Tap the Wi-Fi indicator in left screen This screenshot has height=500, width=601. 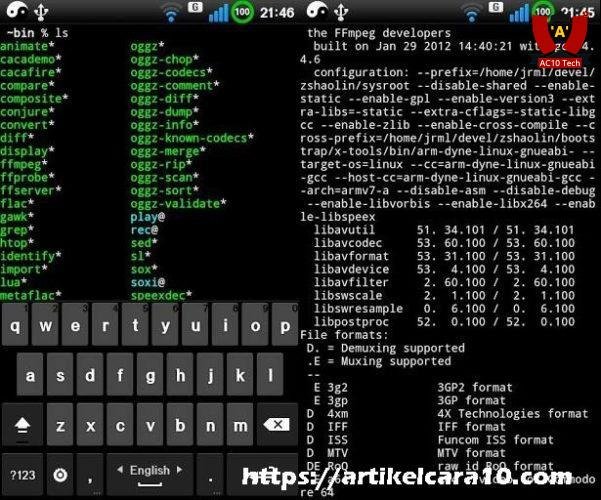(171, 13)
